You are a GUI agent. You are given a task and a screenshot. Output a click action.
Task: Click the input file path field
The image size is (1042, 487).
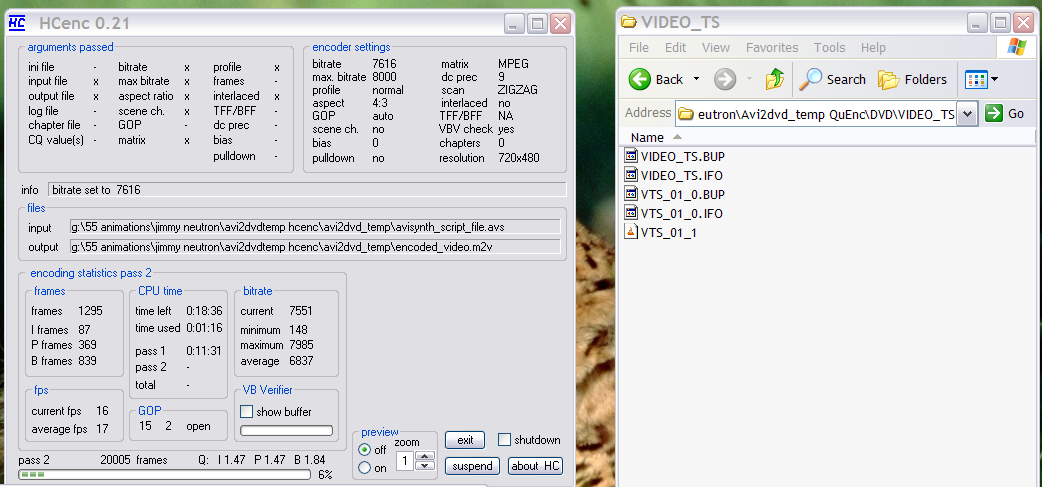pyautogui.click(x=315, y=227)
